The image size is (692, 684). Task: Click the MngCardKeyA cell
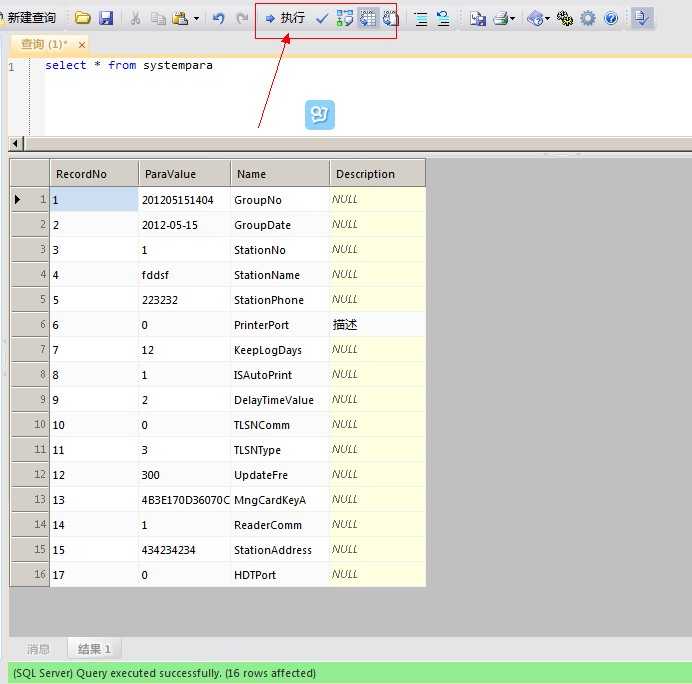pyautogui.click(x=280, y=500)
